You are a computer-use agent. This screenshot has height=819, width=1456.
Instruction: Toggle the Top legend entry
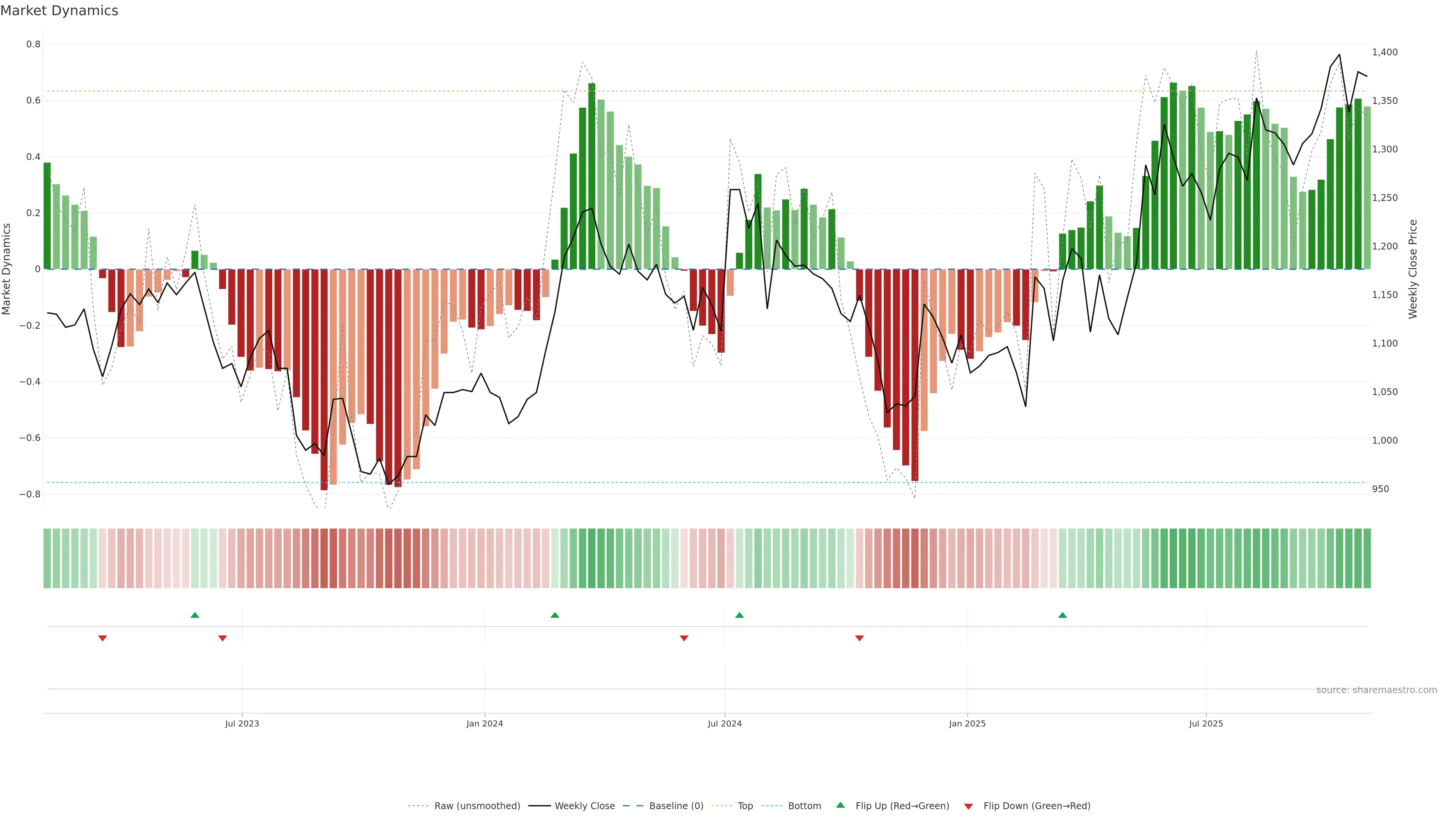745,806
